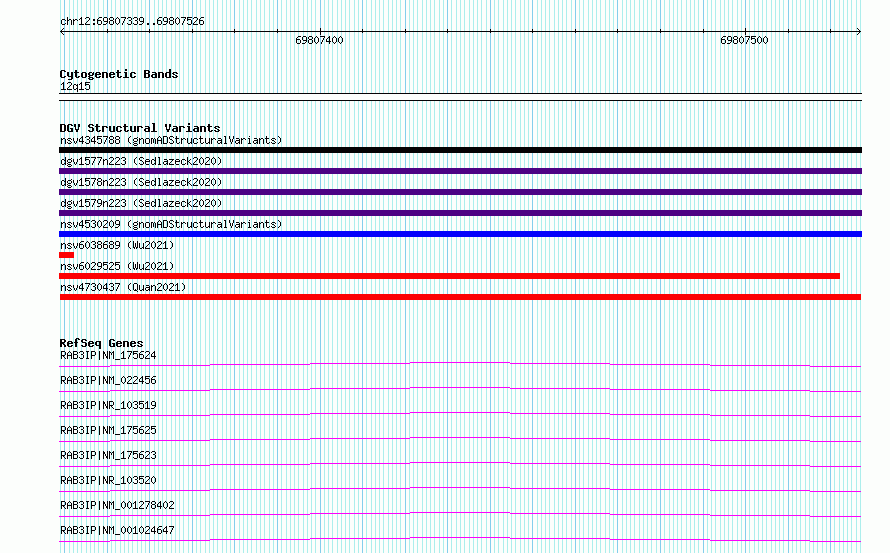Select the dgv1578n223 Sedlazeck2020 label
890x553 pixels.
click(141, 182)
